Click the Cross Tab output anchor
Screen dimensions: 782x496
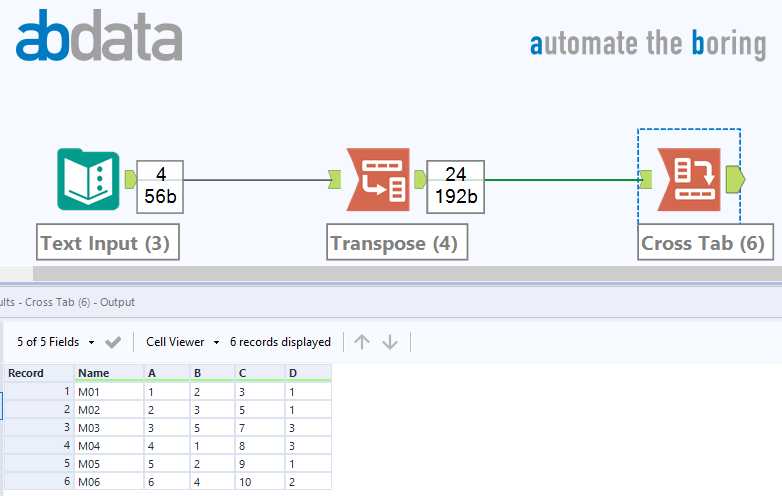tap(735, 179)
